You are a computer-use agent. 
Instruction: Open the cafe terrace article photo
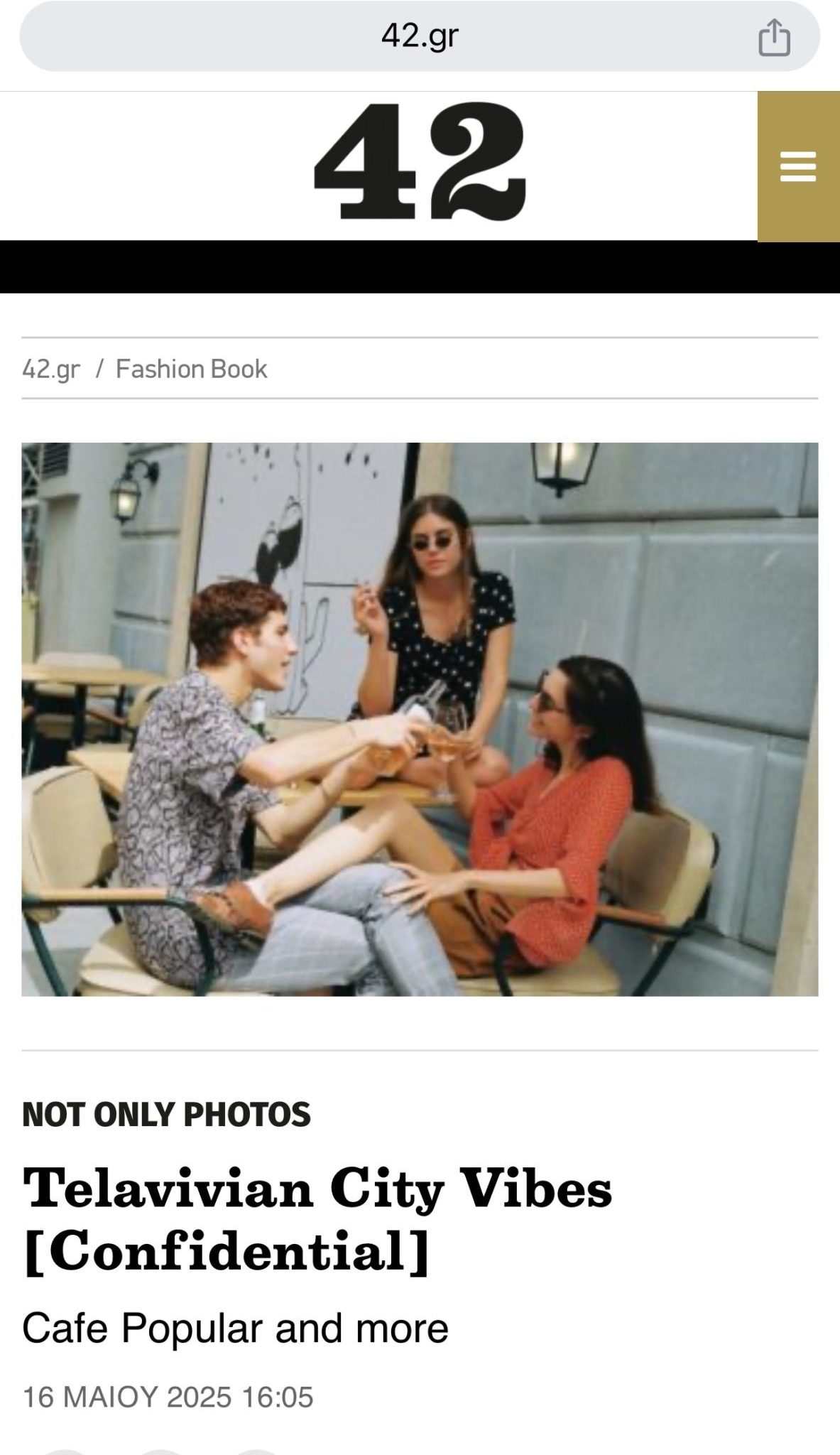click(x=420, y=719)
